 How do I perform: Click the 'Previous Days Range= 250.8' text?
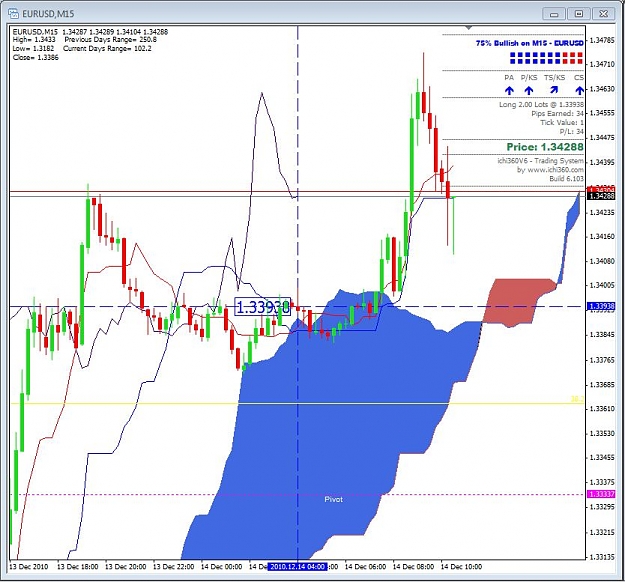point(110,39)
